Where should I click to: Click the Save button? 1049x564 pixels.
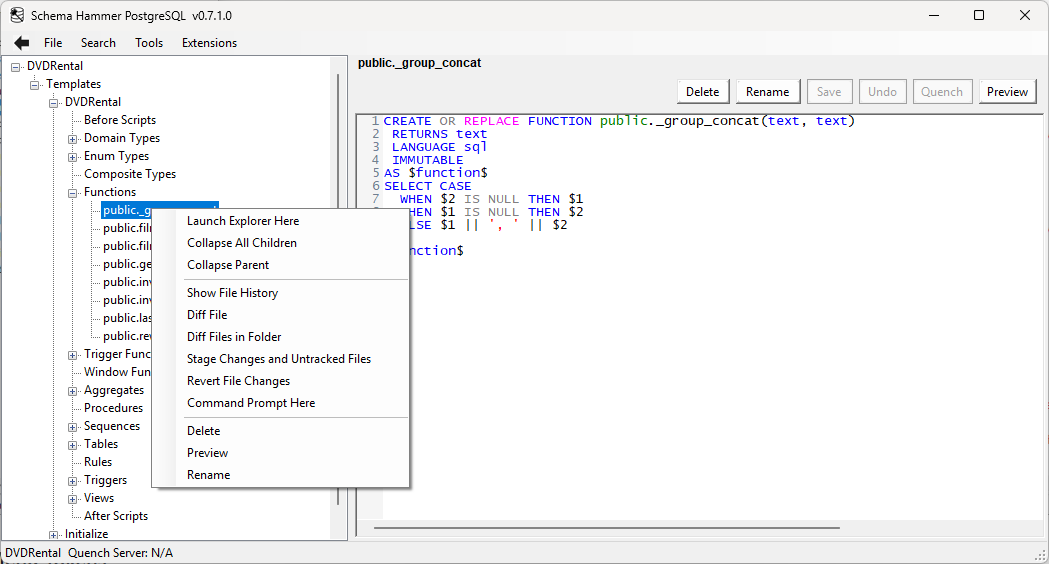coord(829,92)
